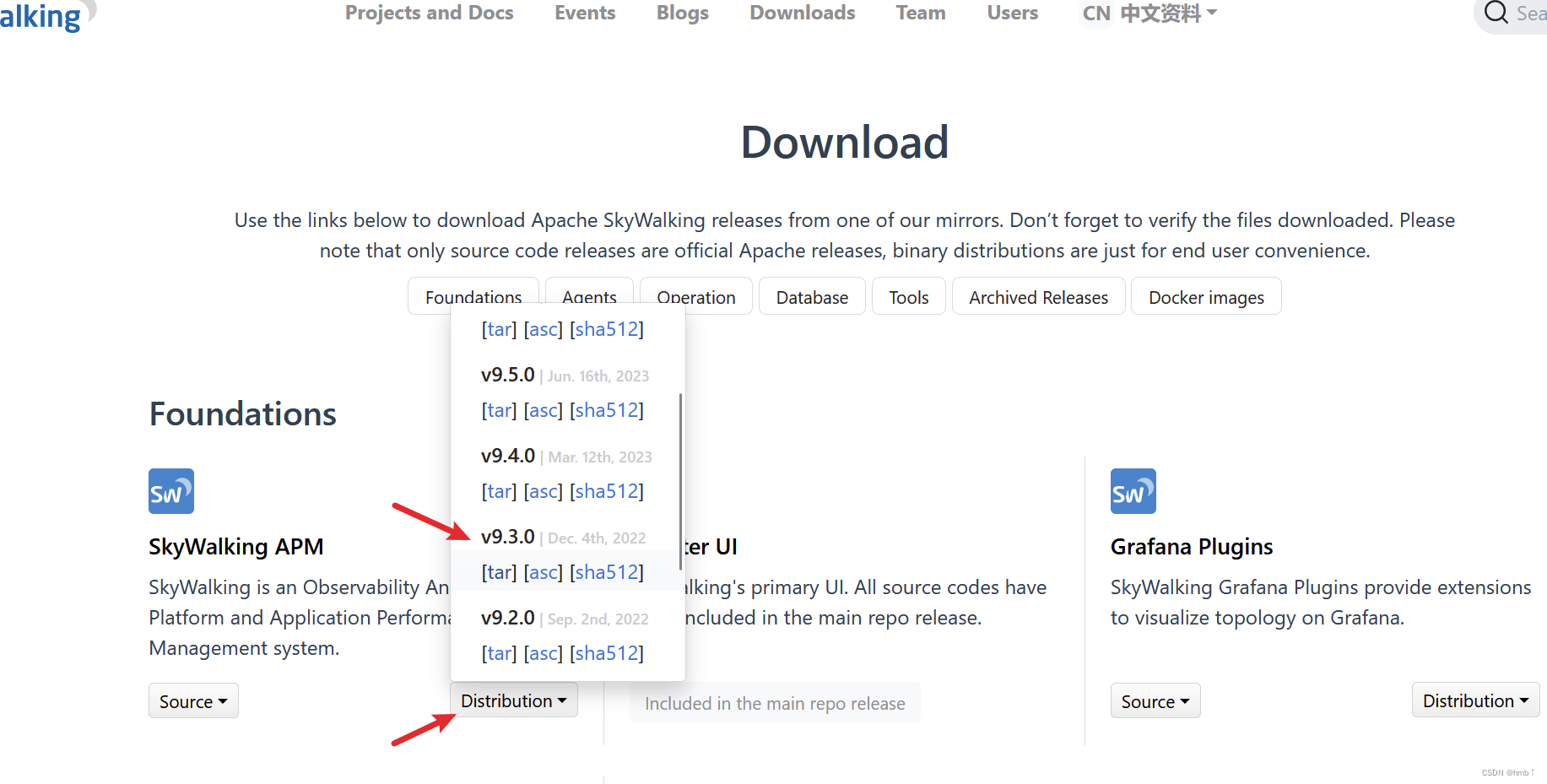The width and height of the screenshot is (1547, 784).
Task: Open the Archived Releases tab
Action: pyautogui.click(x=1039, y=296)
